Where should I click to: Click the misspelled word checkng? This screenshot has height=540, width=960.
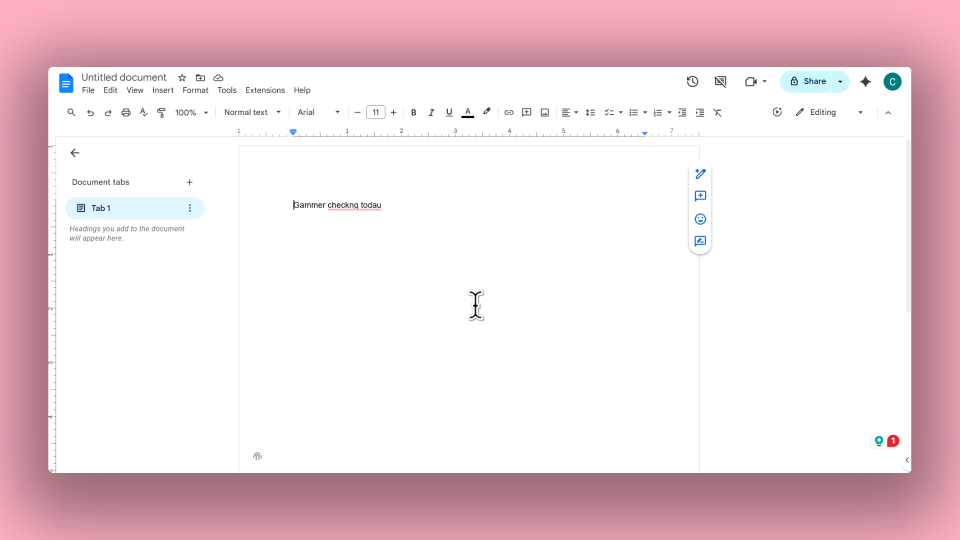click(x=343, y=205)
